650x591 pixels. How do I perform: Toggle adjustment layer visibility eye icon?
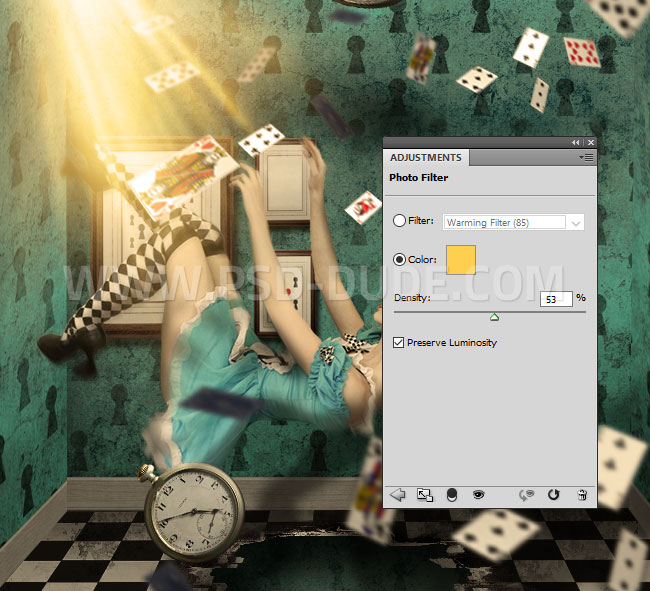[478, 494]
